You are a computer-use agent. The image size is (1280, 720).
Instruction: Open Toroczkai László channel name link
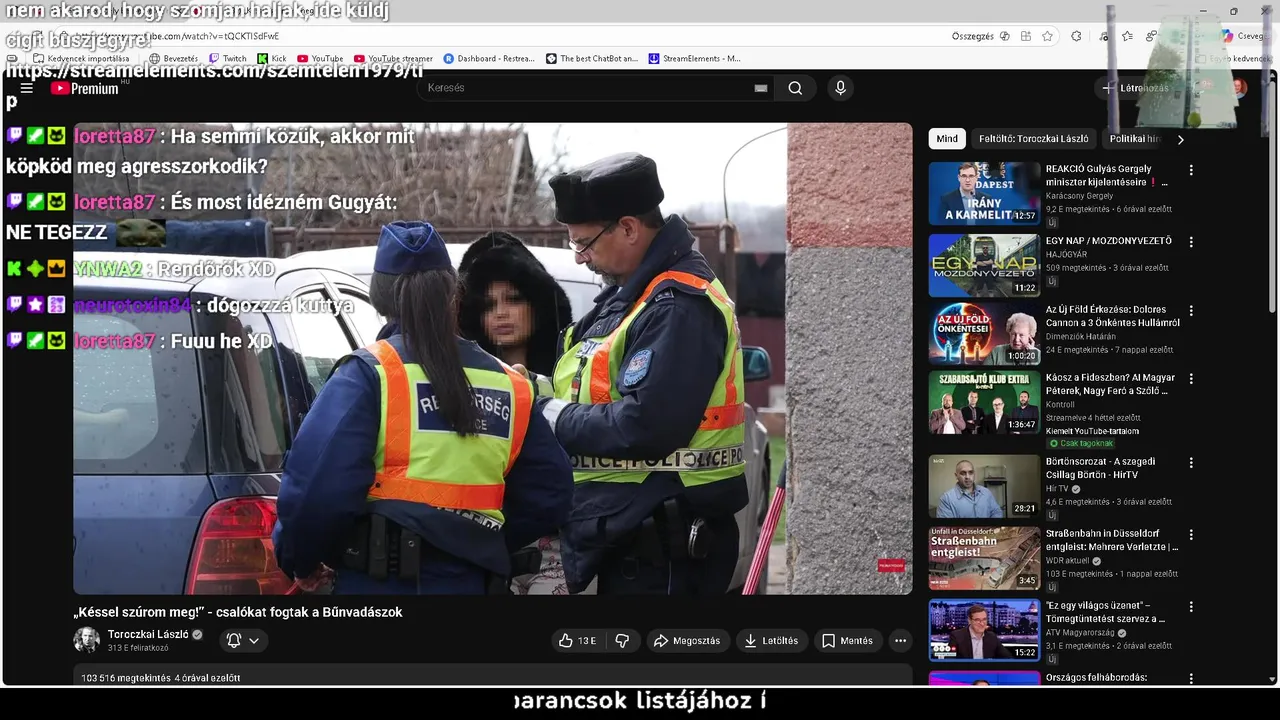click(x=148, y=635)
